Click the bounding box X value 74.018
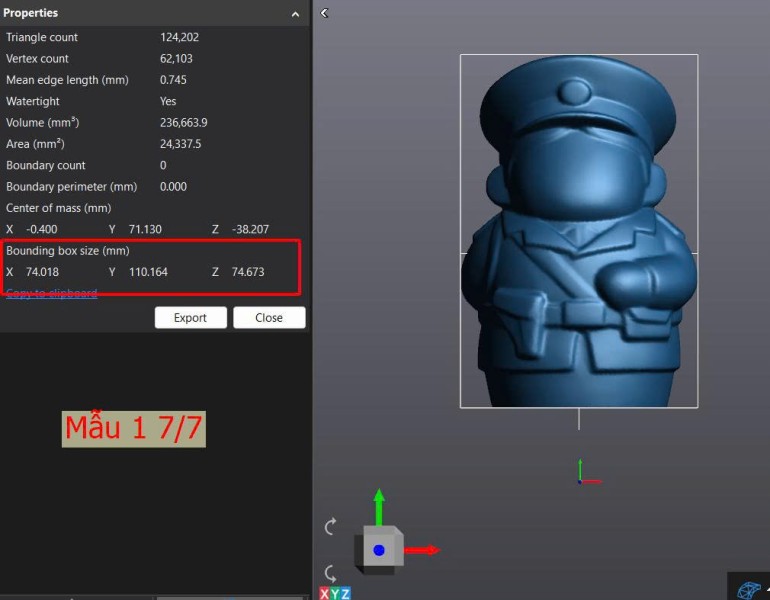Viewport: 770px width, 600px height. point(42,272)
